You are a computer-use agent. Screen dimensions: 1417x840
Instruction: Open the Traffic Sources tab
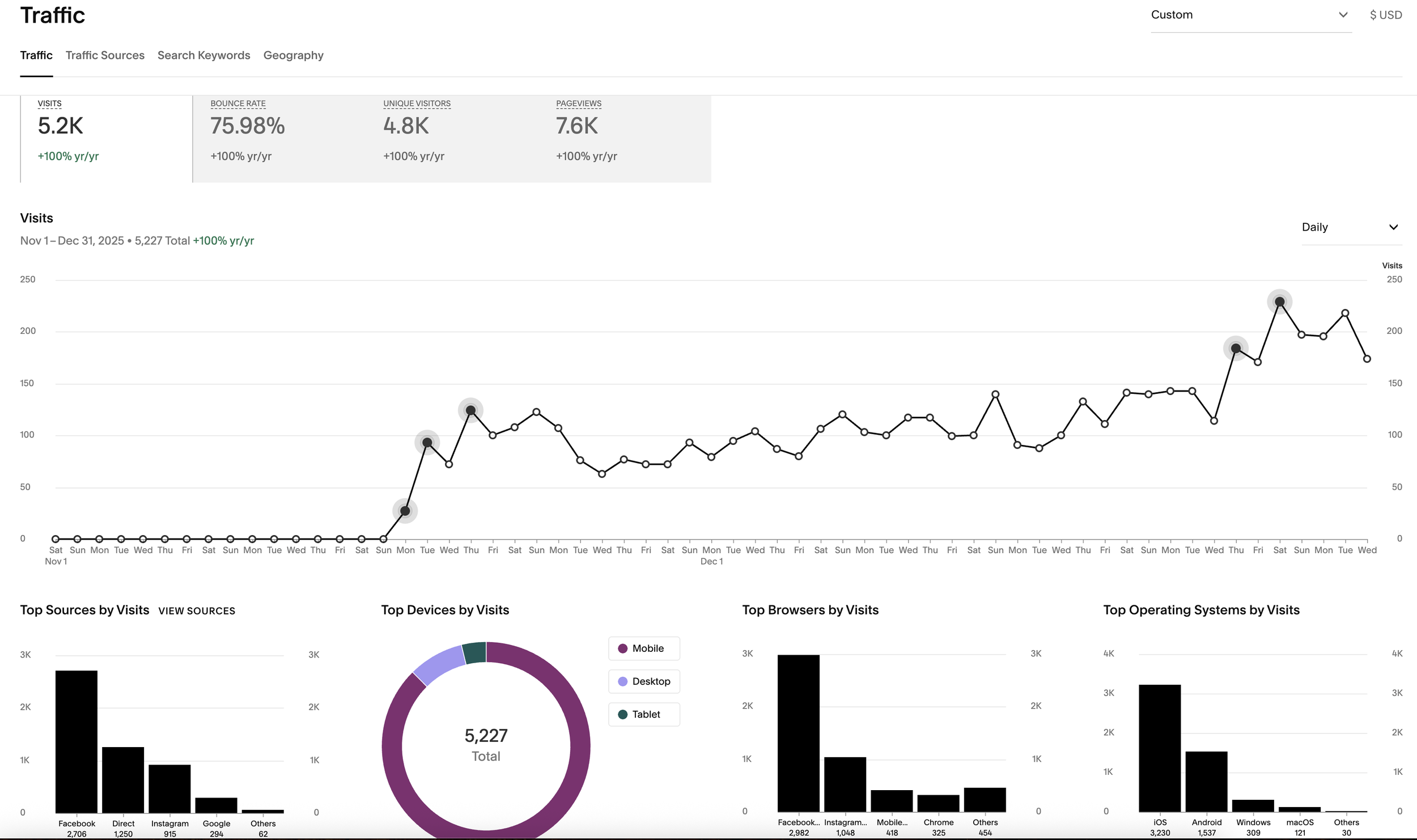[x=105, y=56]
